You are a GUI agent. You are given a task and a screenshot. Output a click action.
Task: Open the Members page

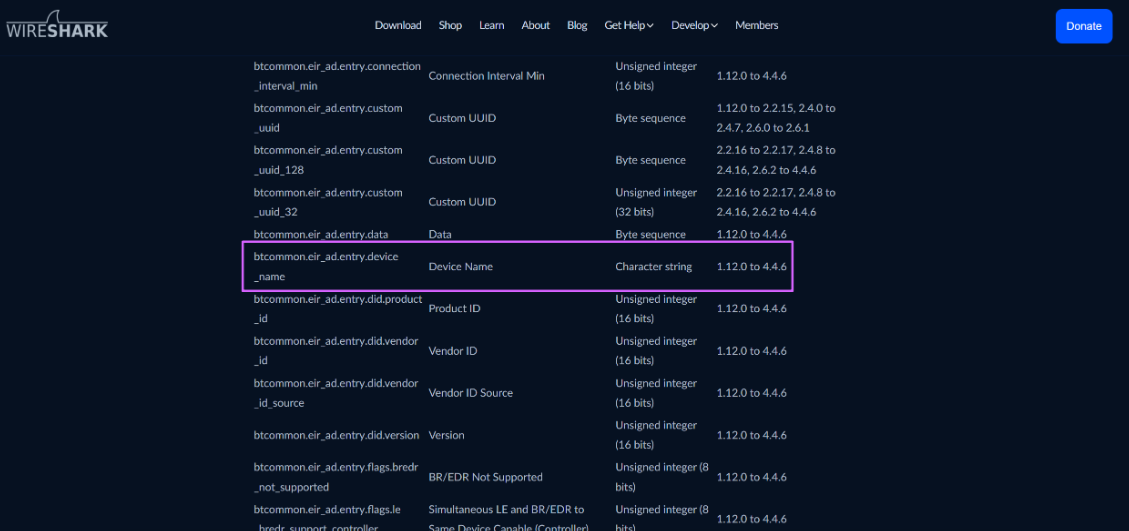coord(756,25)
